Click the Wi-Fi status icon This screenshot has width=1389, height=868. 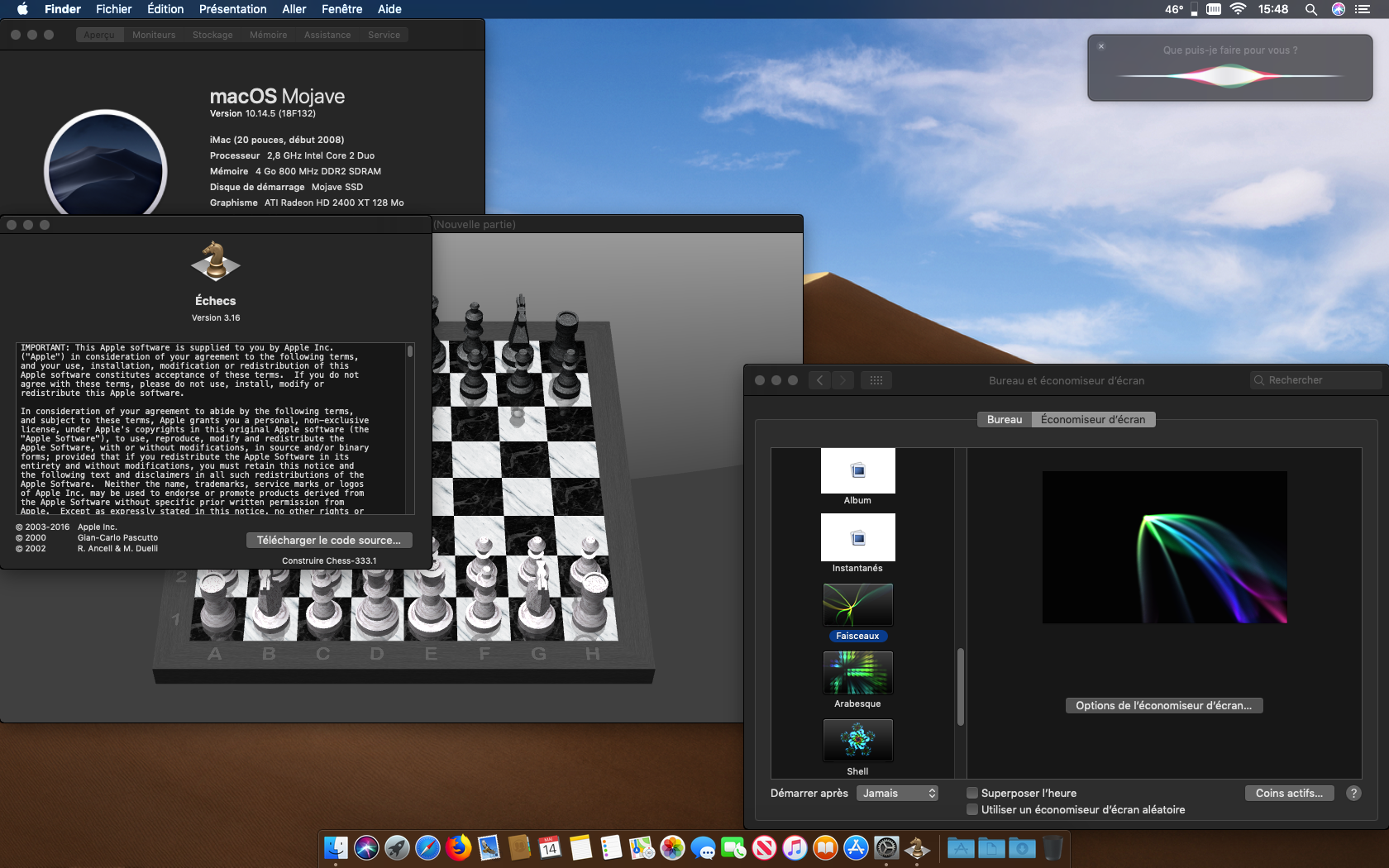tap(1238, 9)
